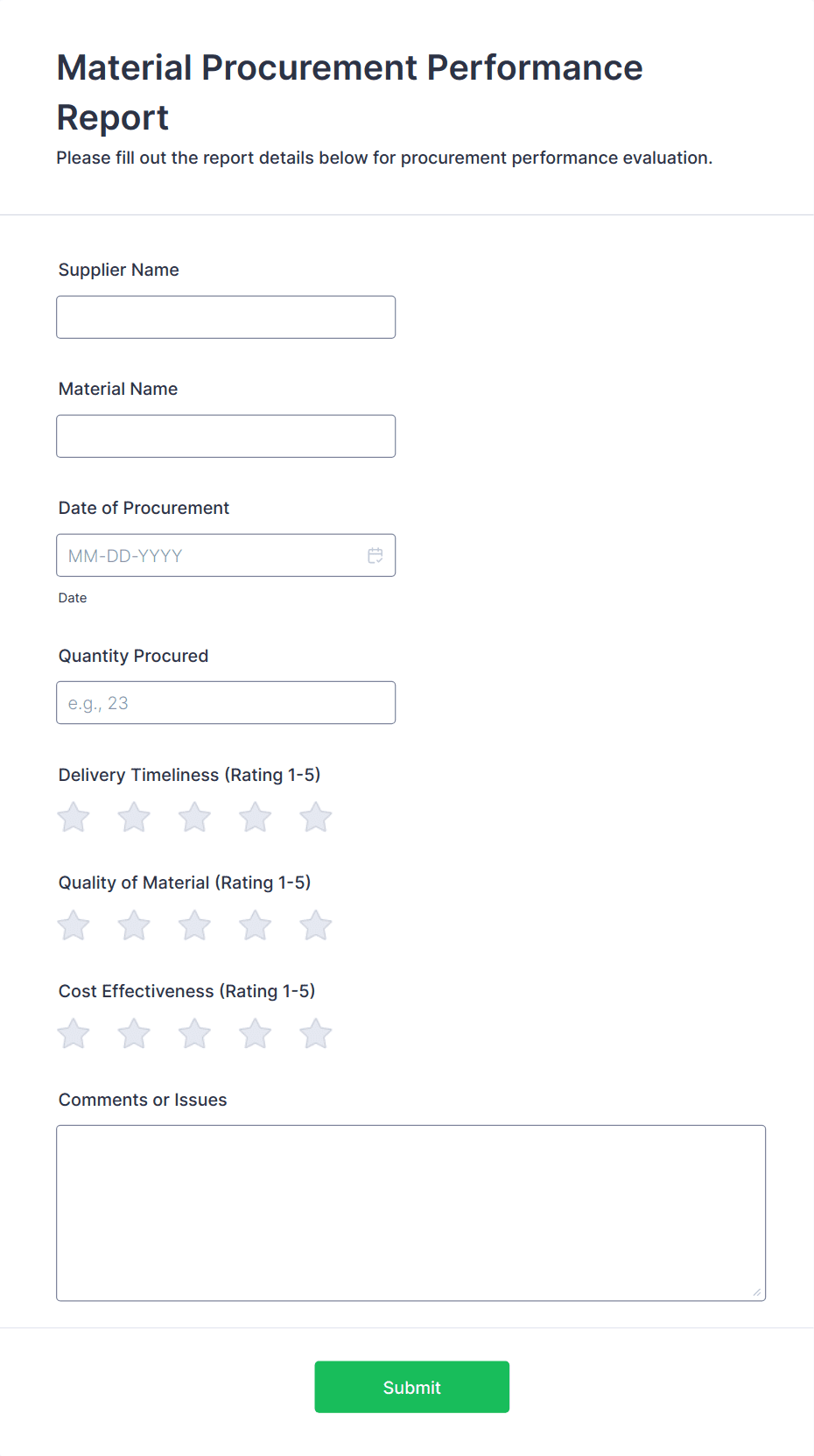This screenshot has width=814, height=1456.
Task: Give Quality of Material five stars
Action: pos(315,925)
